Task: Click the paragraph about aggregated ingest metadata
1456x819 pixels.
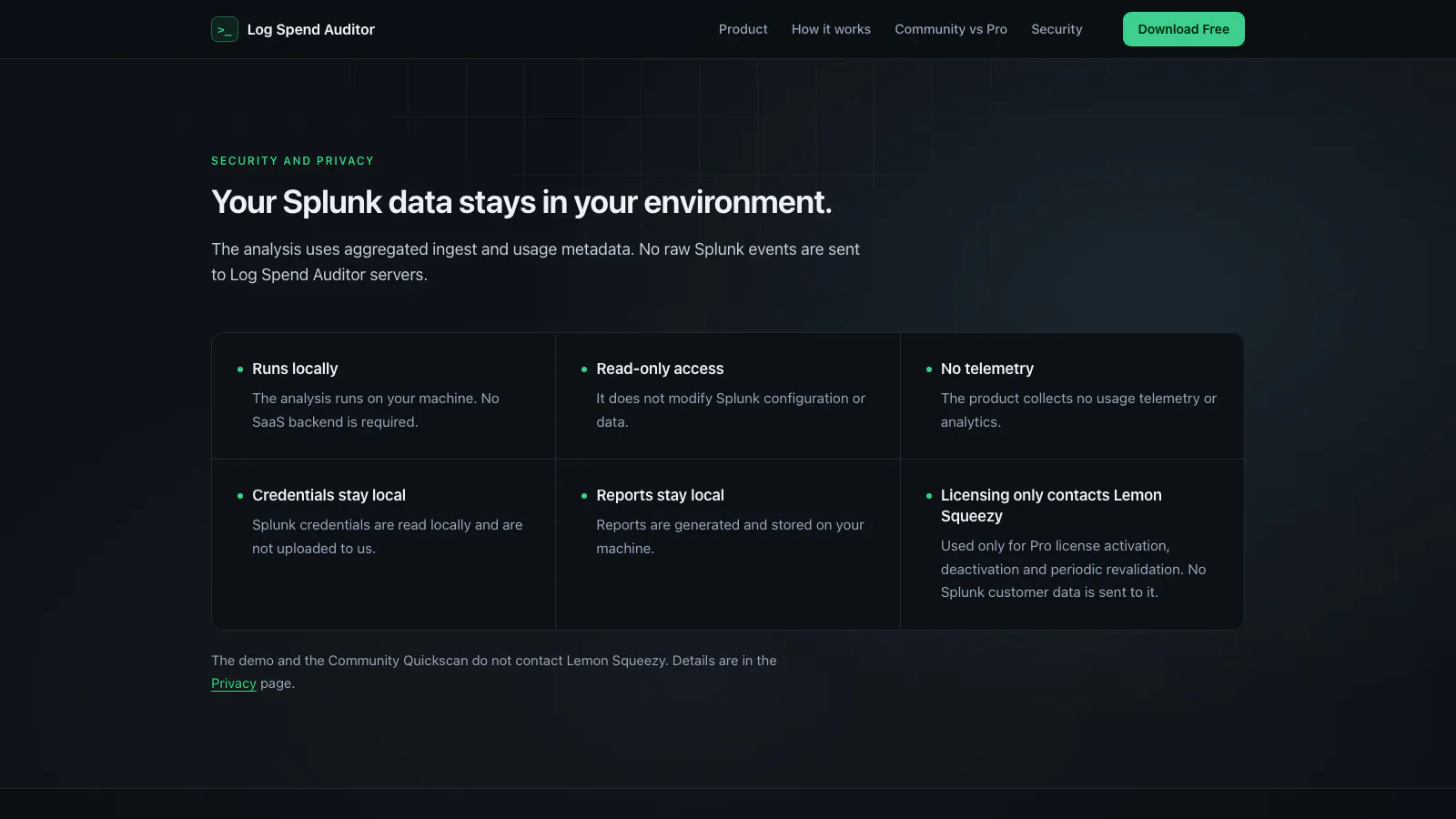Action: coord(535,262)
